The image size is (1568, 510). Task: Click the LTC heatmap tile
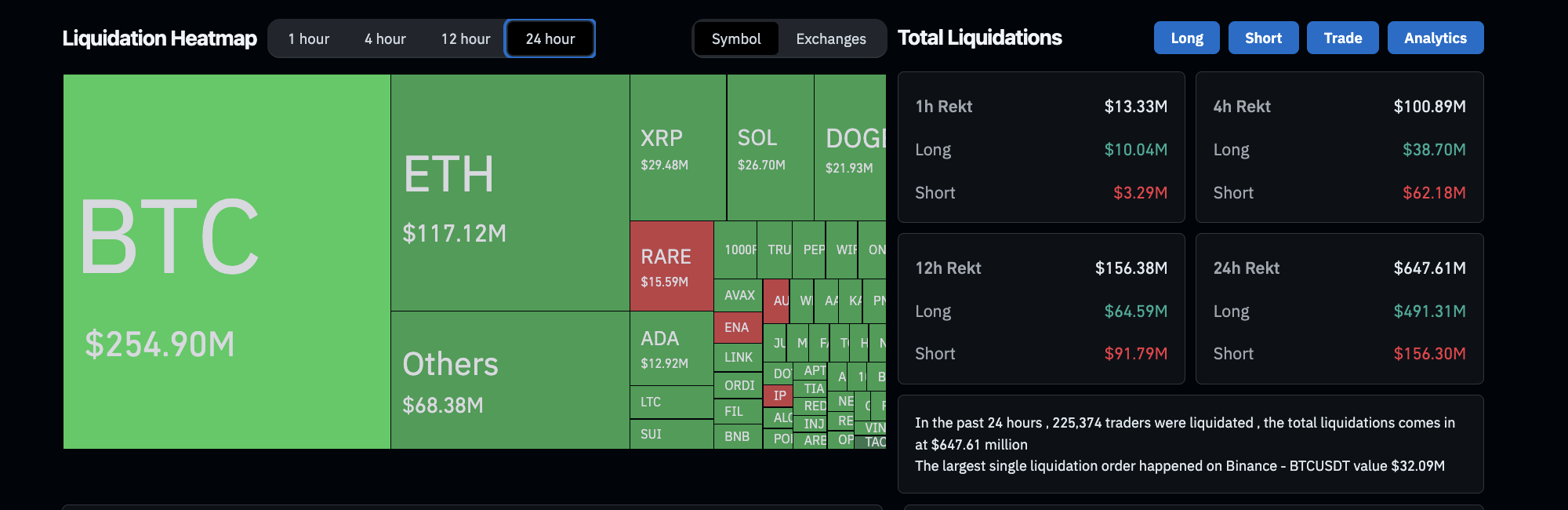coord(672,402)
